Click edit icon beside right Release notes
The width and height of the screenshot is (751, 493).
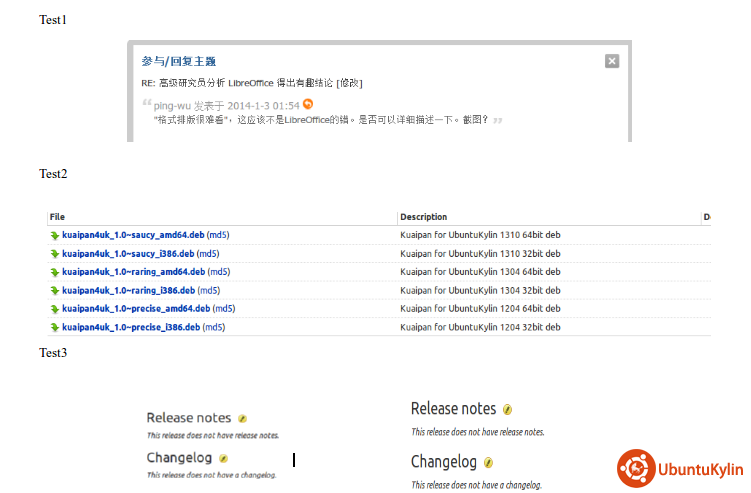click(507, 409)
